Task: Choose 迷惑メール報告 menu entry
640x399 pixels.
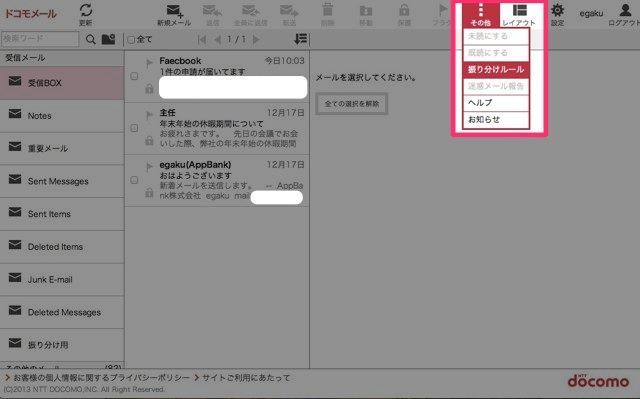Action: [x=496, y=86]
